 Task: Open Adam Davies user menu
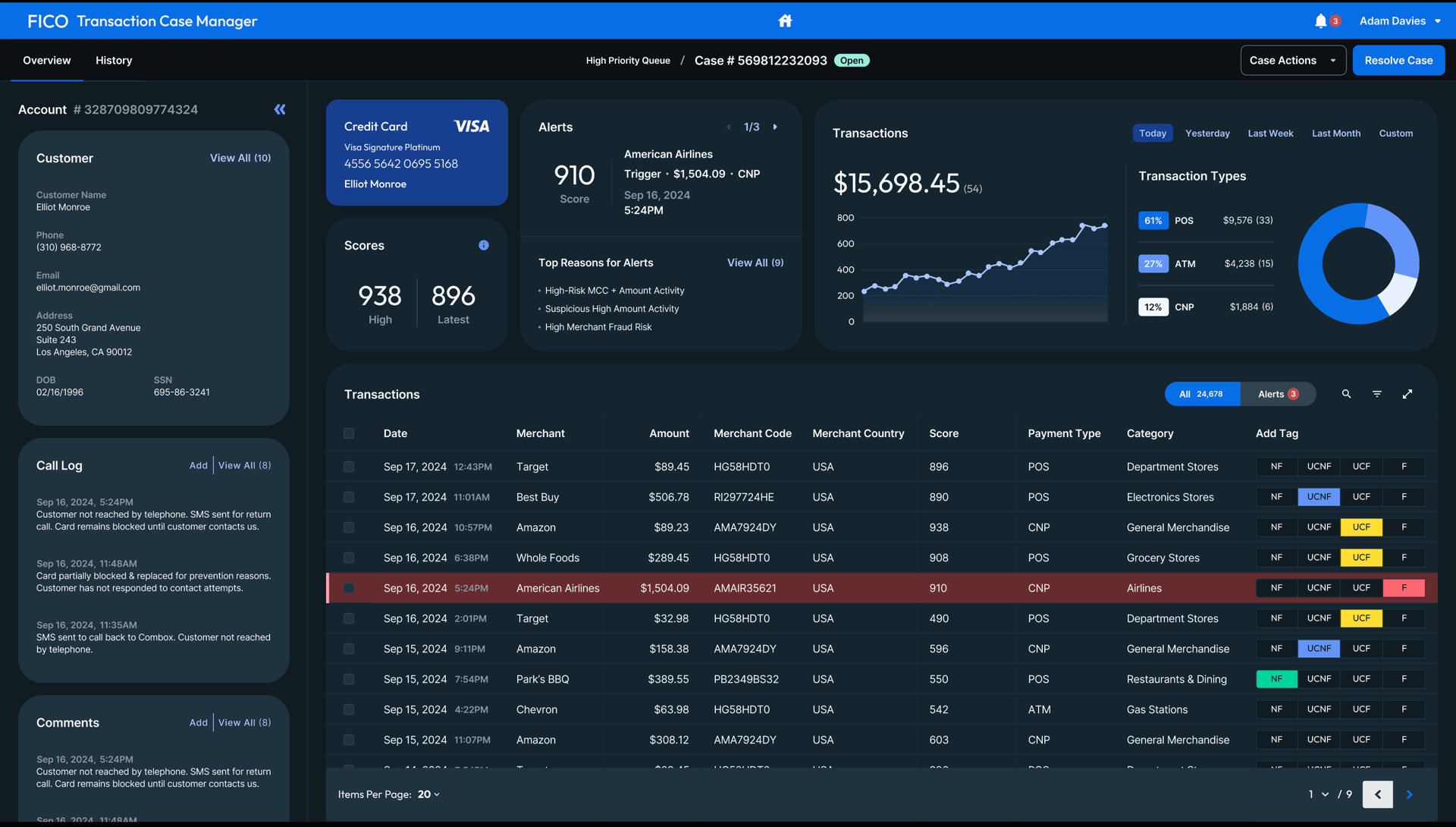tap(1400, 20)
